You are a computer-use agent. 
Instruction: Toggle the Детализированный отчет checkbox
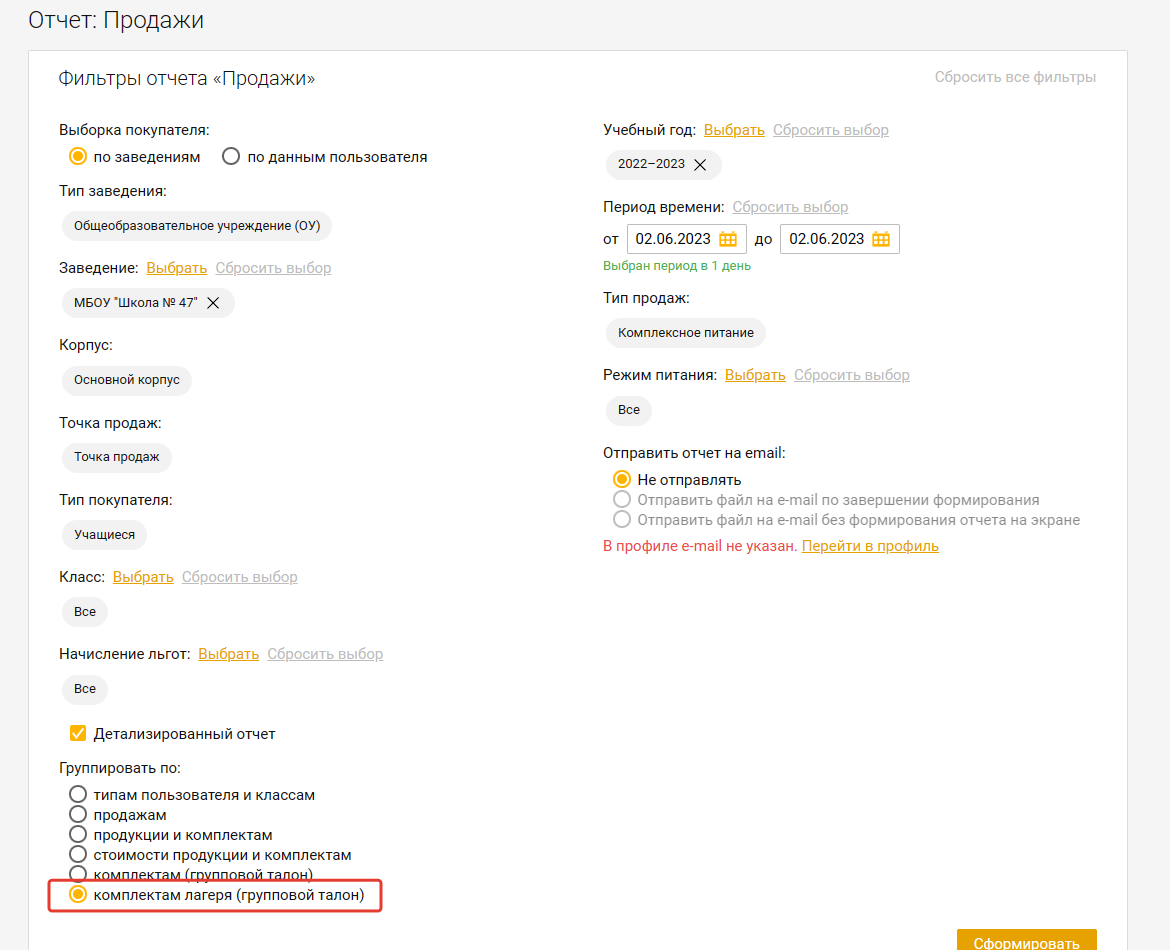pos(78,734)
